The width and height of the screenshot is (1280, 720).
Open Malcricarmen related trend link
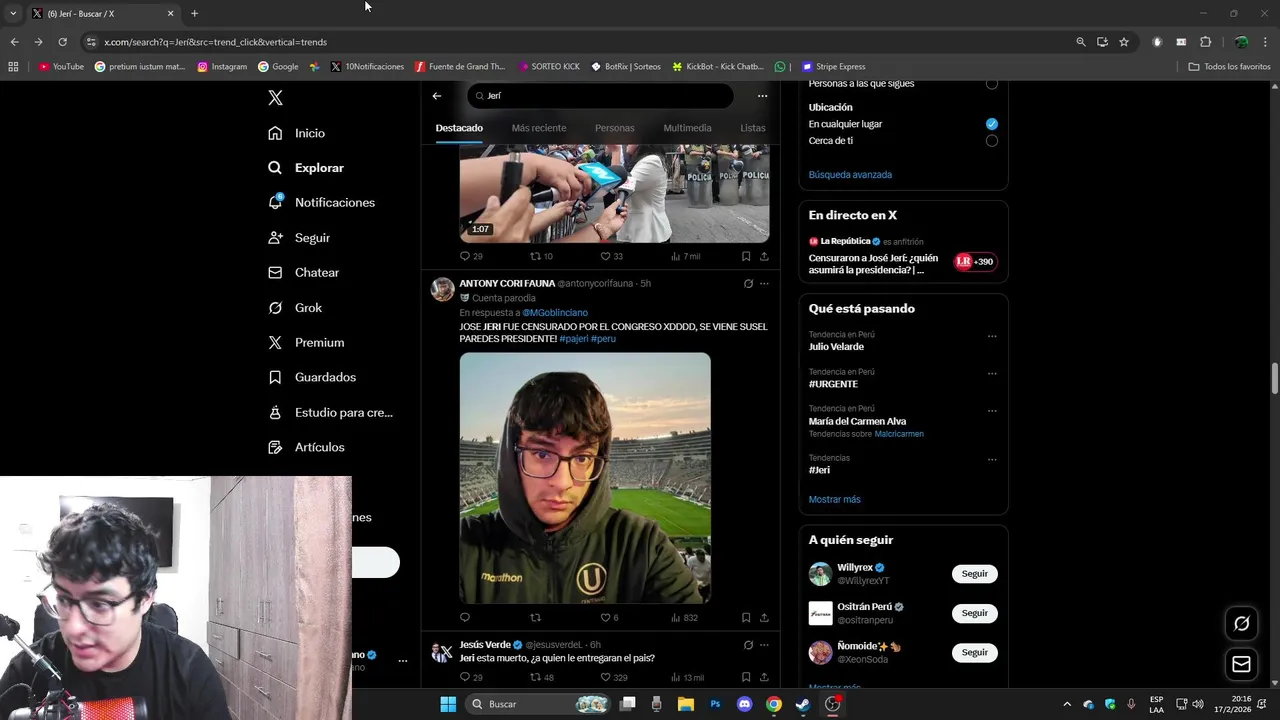pyautogui.click(x=899, y=434)
